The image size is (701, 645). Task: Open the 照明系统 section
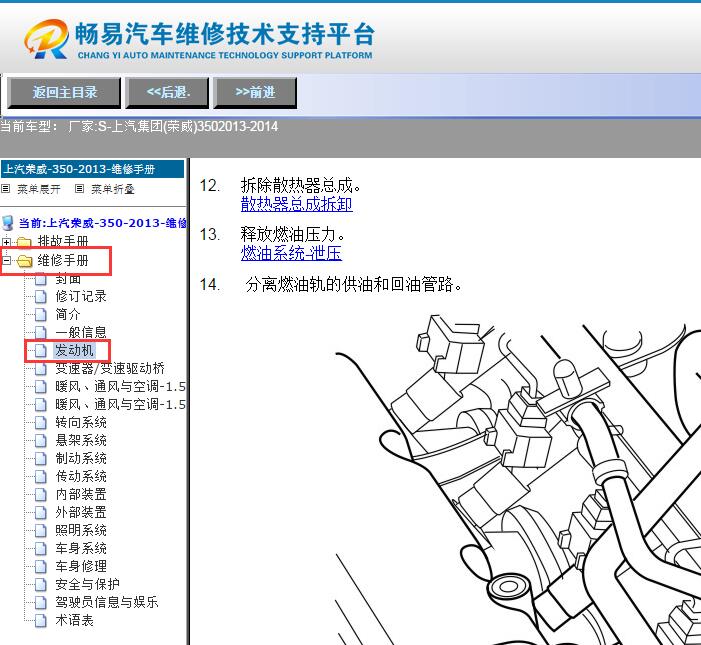point(81,530)
